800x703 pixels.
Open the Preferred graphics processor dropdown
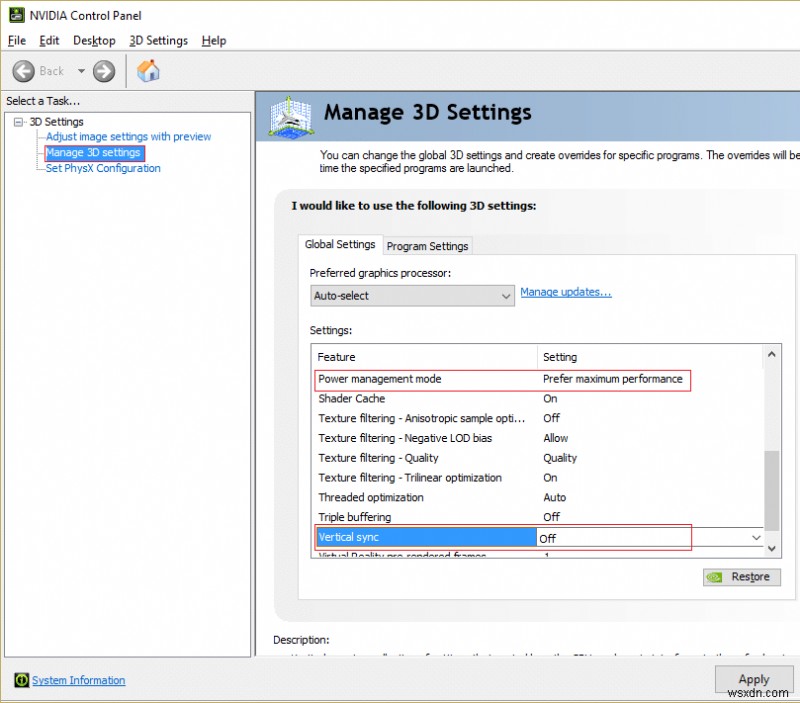(x=412, y=295)
